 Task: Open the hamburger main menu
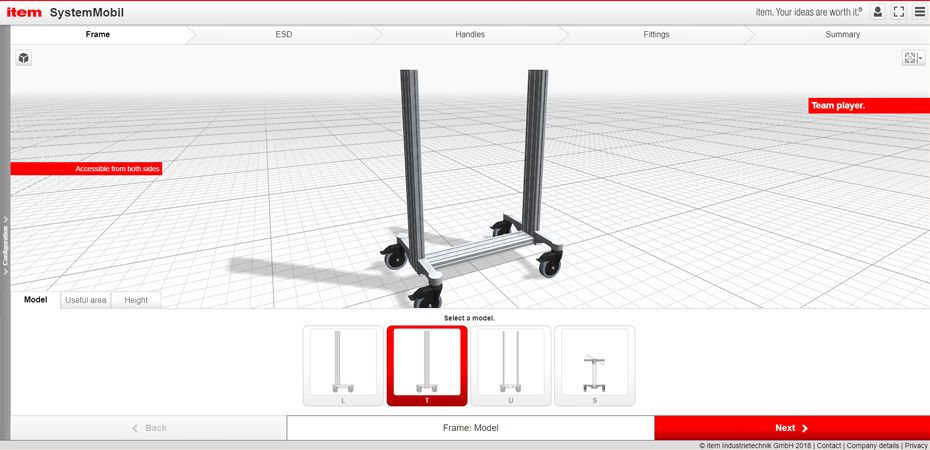[919, 12]
